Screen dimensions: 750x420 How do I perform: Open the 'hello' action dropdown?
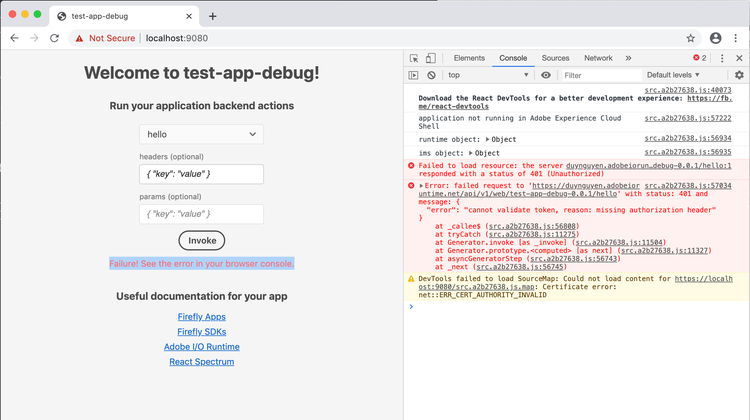click(201, 134)
